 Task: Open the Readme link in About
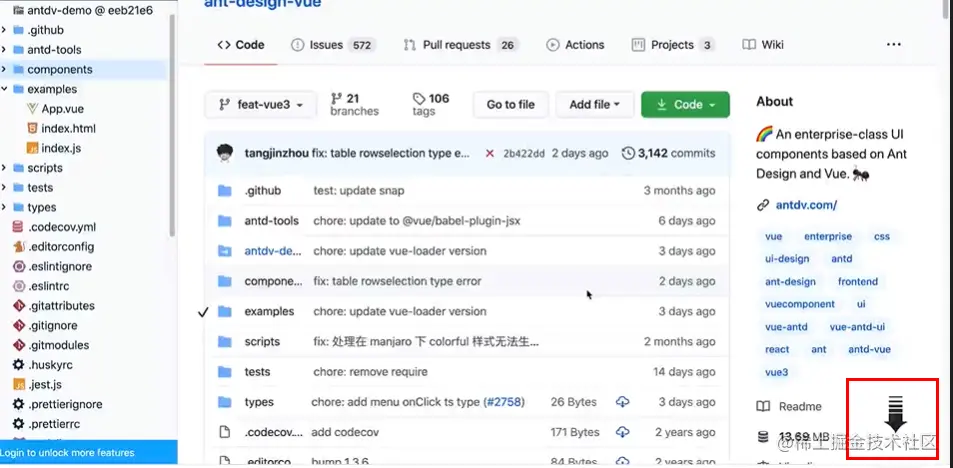click(789, 407)
